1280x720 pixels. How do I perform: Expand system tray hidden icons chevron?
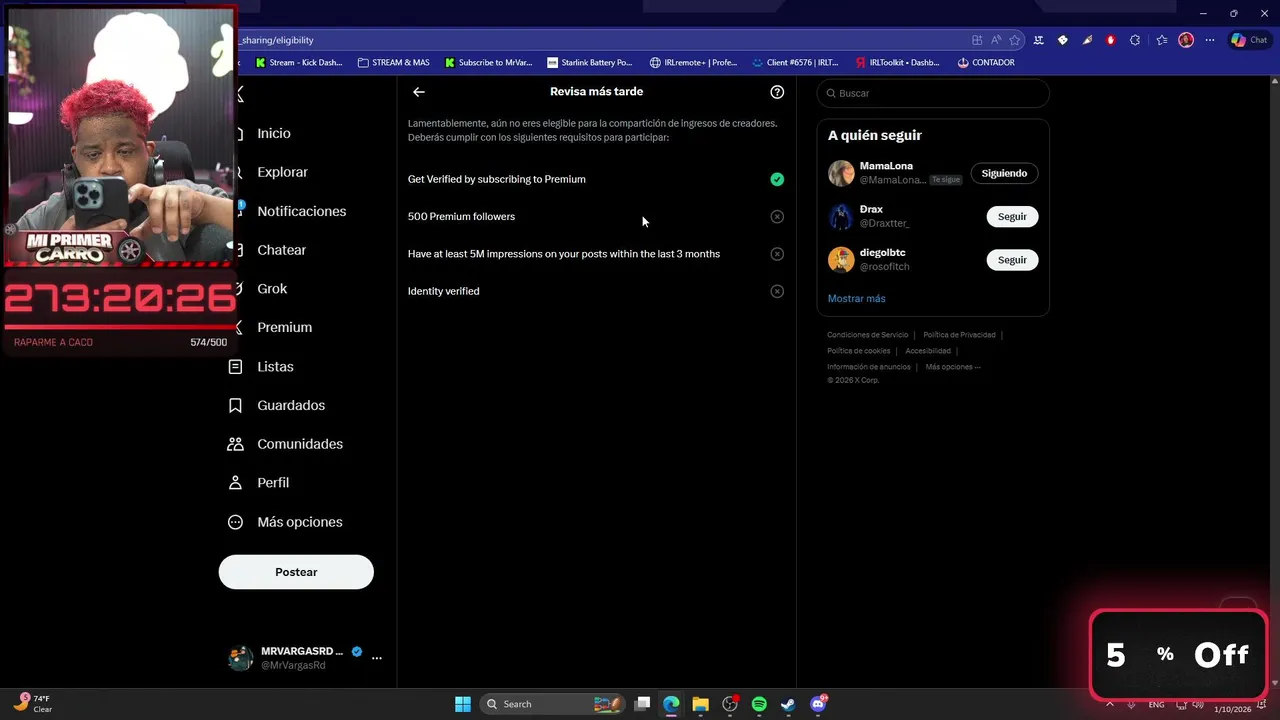pos(1109,705)
